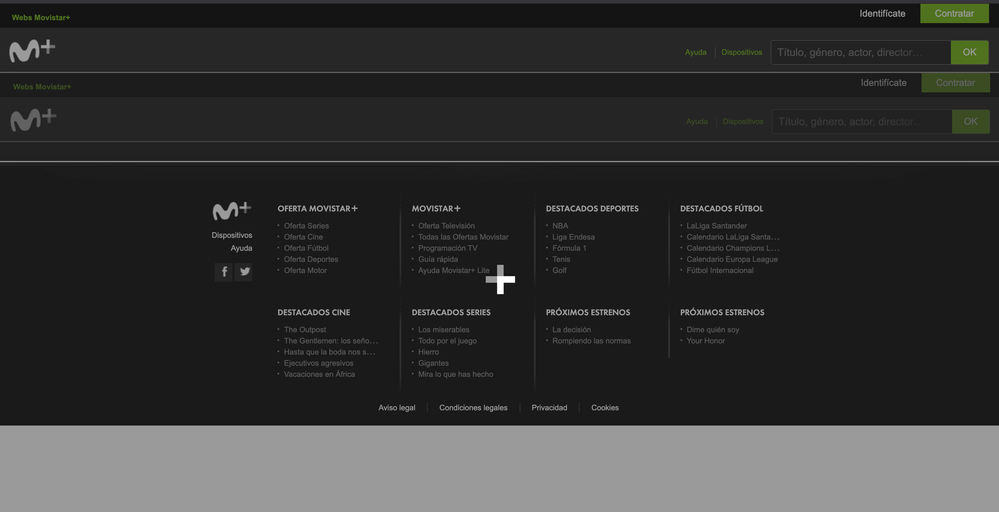Open the Oferta Series footer link
This screenshot has height=512, width=999.
306,226
